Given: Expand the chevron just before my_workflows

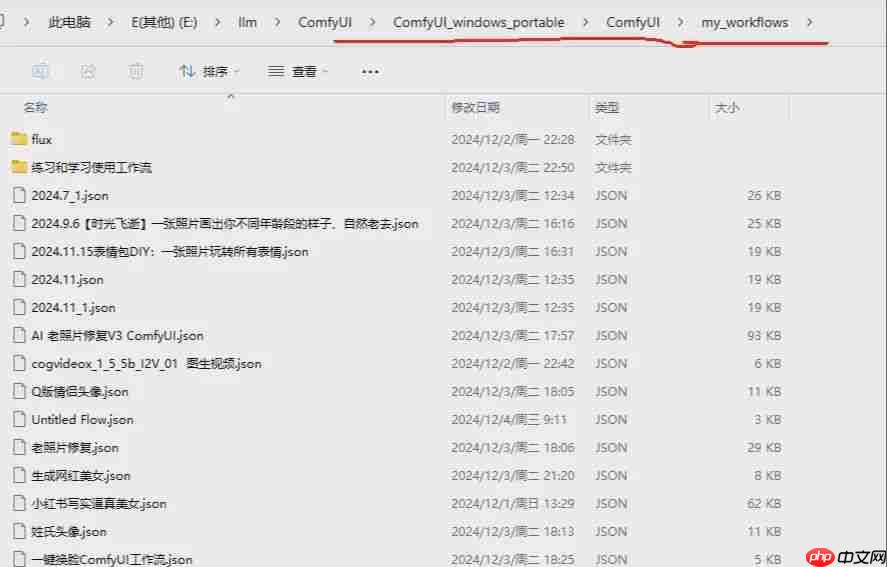Looking at the screenshot, I should tap(680, 23).
